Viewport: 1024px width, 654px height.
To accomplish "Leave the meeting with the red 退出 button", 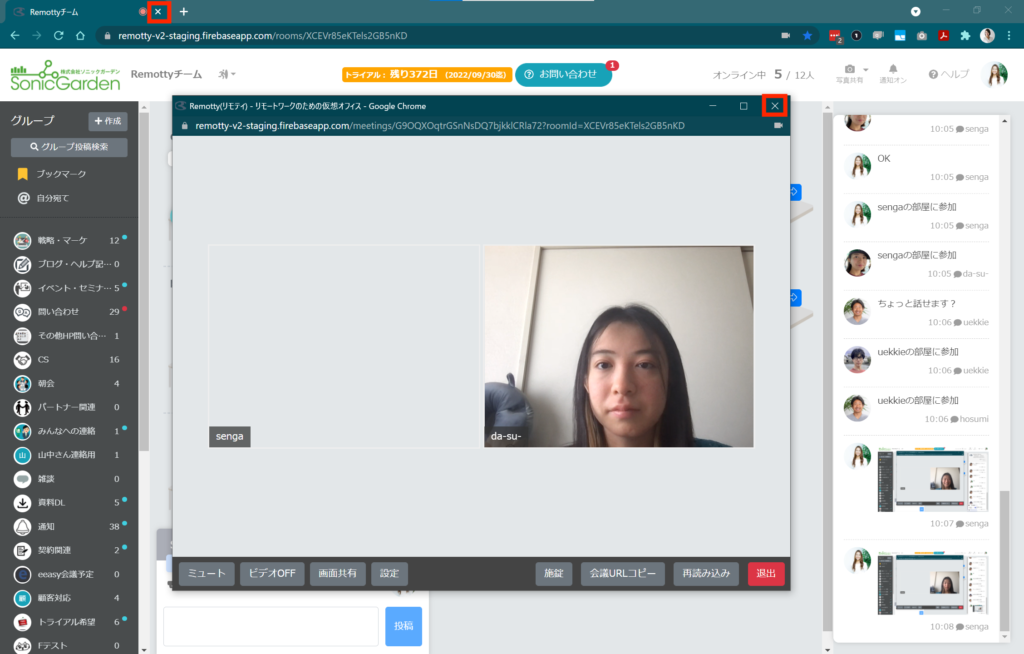I will 766,574.
